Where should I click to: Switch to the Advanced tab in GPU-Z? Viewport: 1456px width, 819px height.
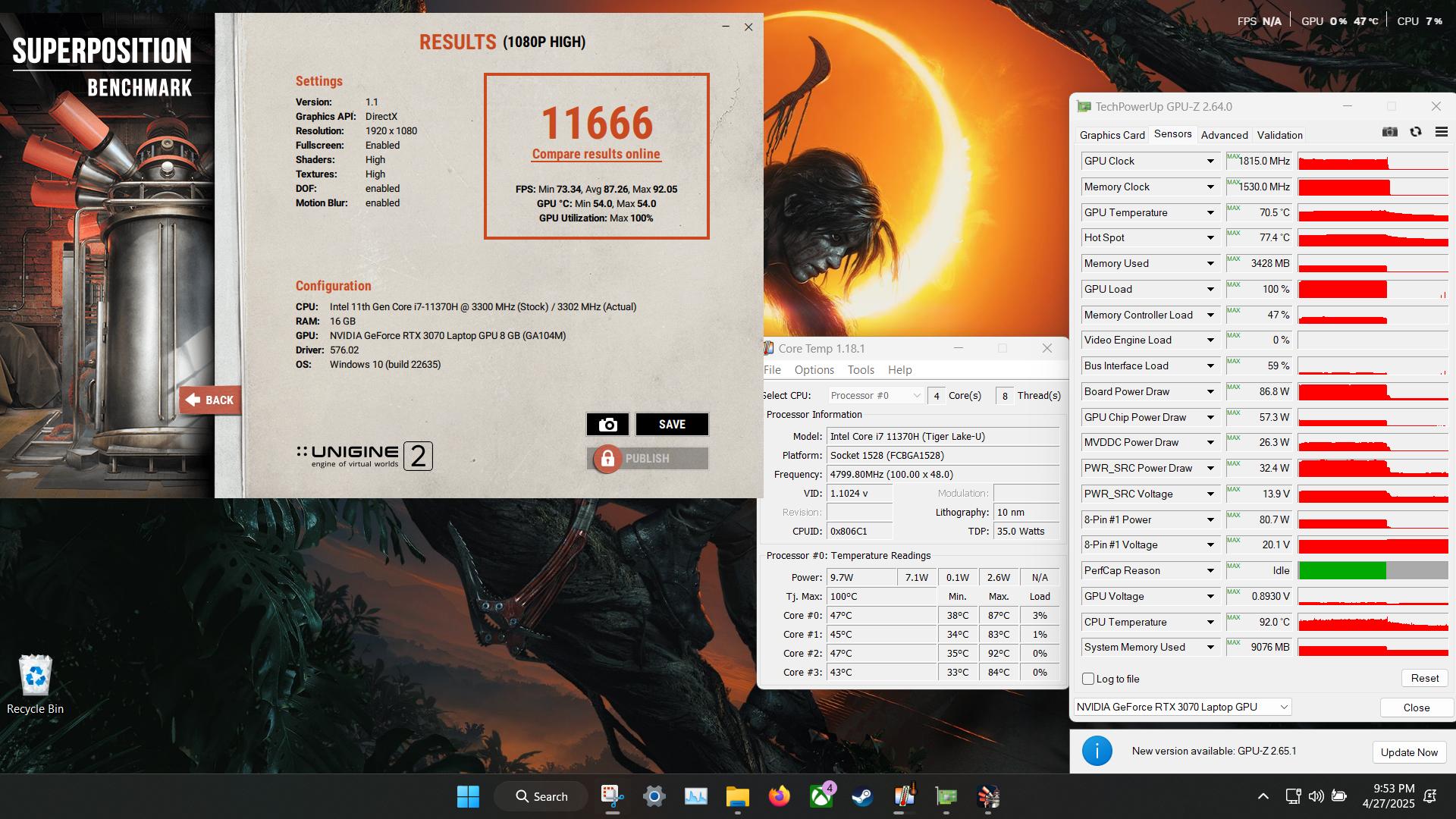click(1224, 135)
